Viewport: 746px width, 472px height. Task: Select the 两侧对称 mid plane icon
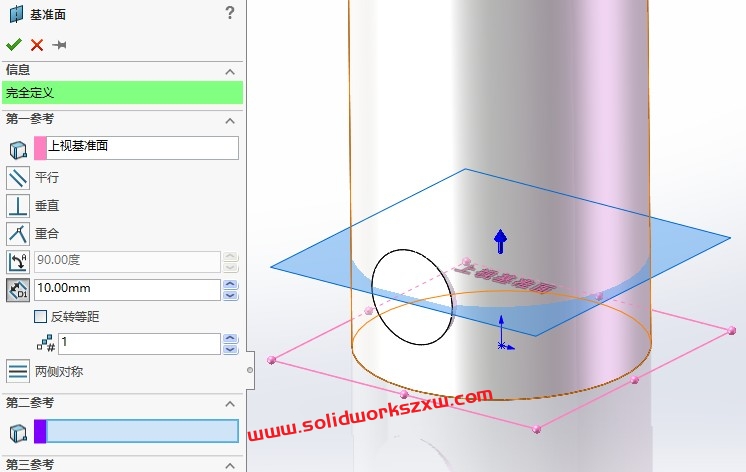18,371
